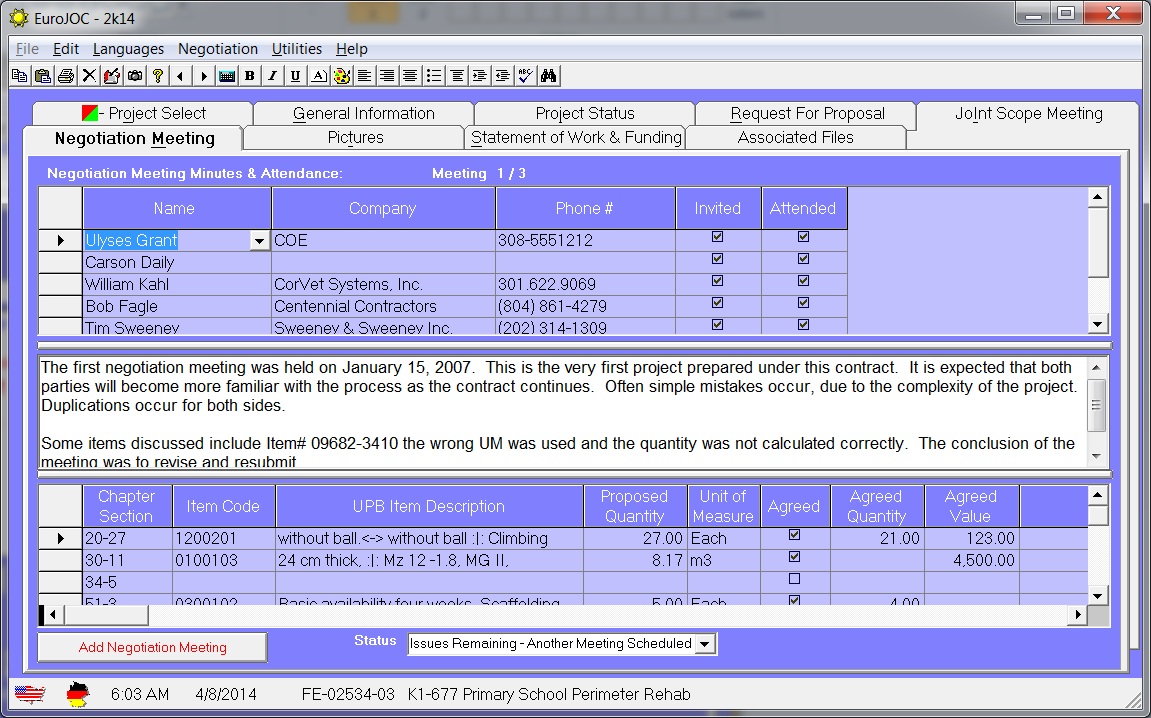Screen dimensions: 1151x718
Task: Open the Negotiation menu
Action: click(x=217, y=49)
